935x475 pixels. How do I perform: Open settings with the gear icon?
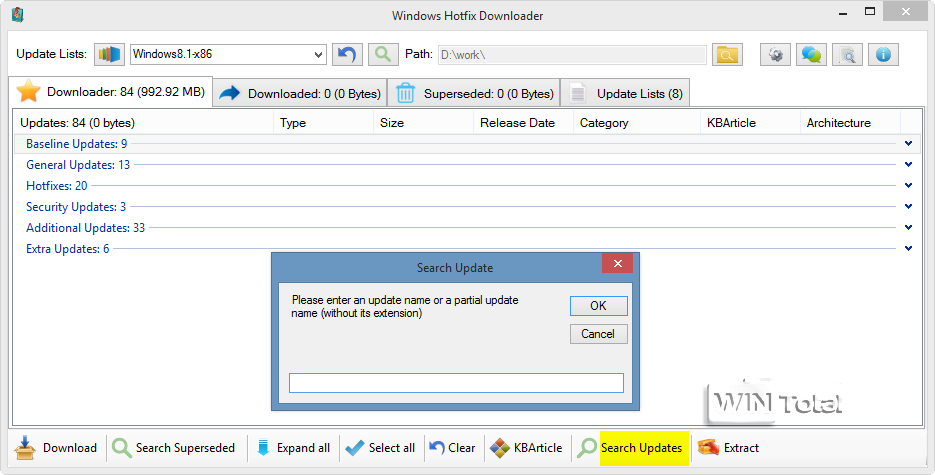click(775, 55)
